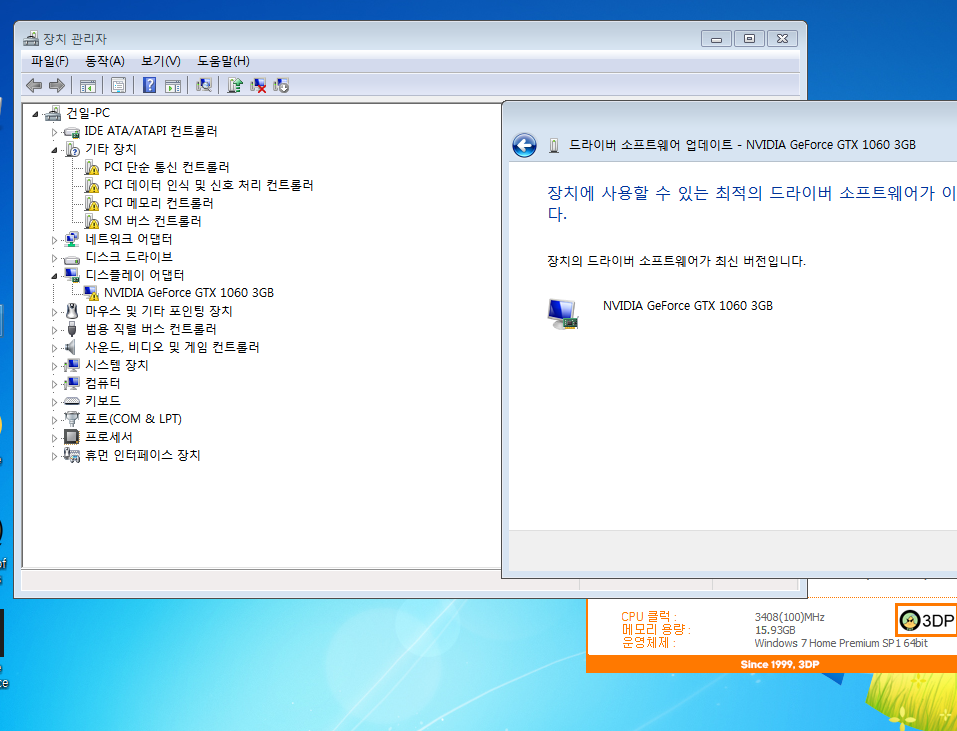Click the toolbar Forward arrow

click(x=57, y=85)
